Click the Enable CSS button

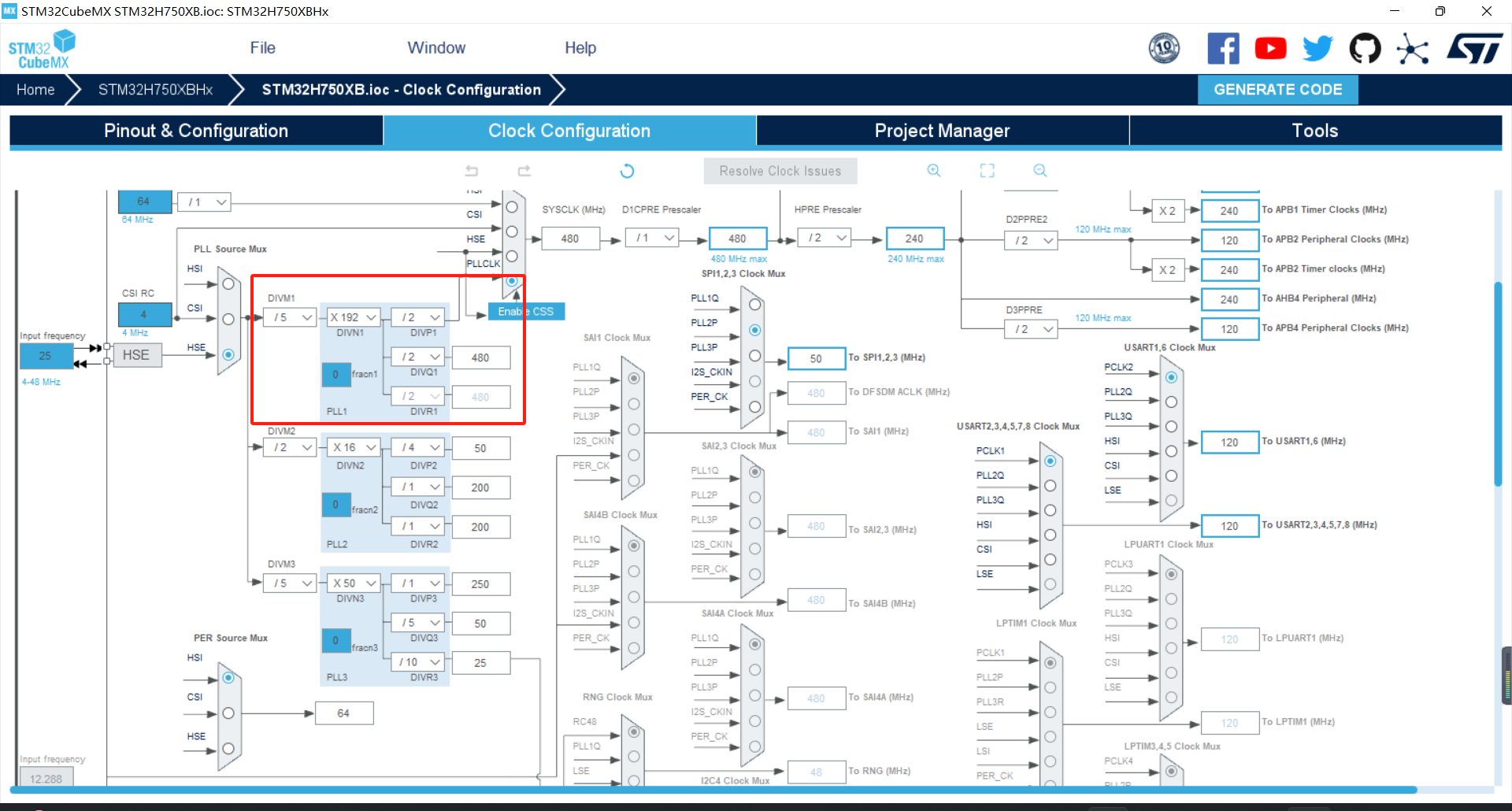[526, 312]
